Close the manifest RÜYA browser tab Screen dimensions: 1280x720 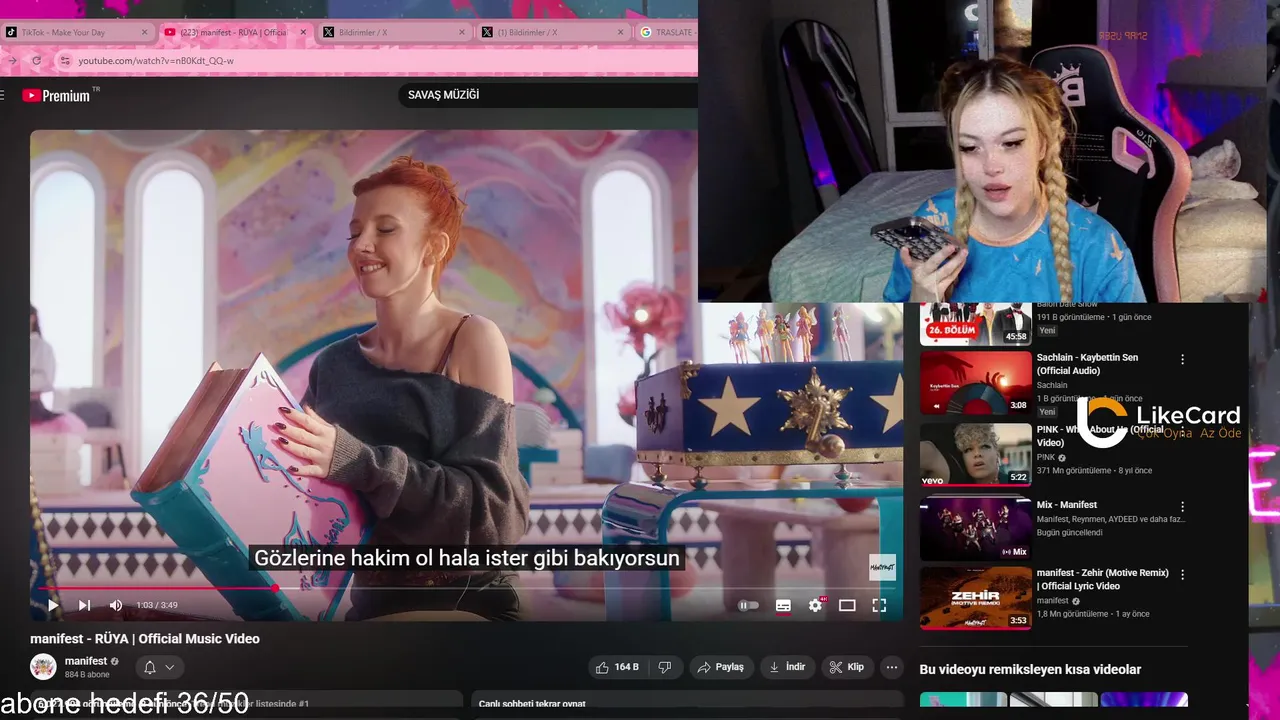click(303, 32)
